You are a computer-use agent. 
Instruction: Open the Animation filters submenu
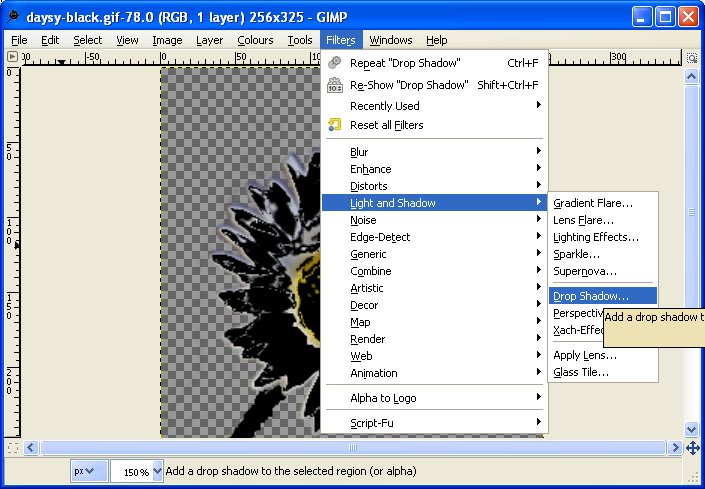(x=434, y=373)
